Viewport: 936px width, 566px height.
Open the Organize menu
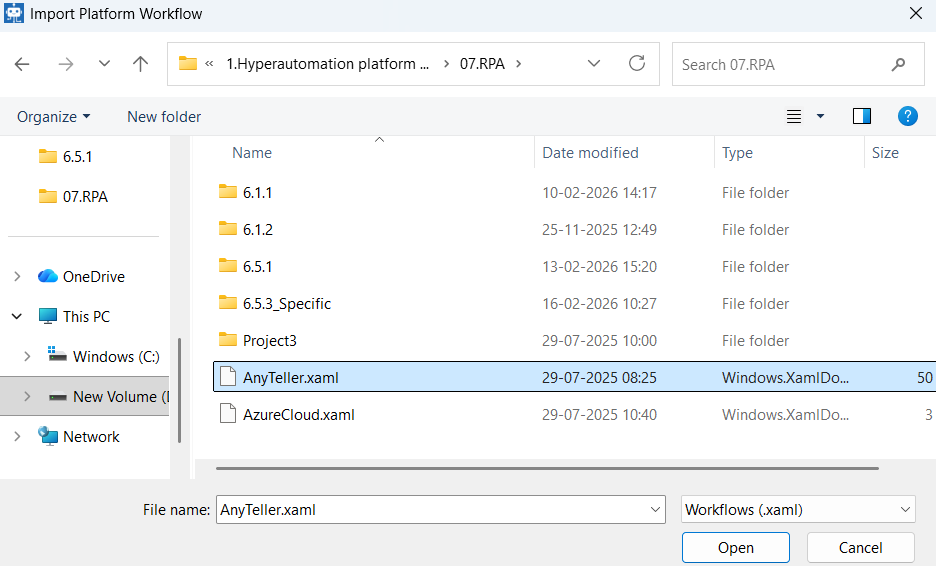coord(53,116)
